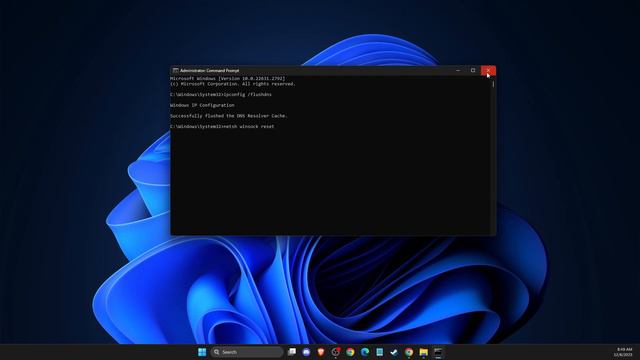640x360 pixels.
Task: Close the Administrator Command Prompt window
Action: pos(488,70)
